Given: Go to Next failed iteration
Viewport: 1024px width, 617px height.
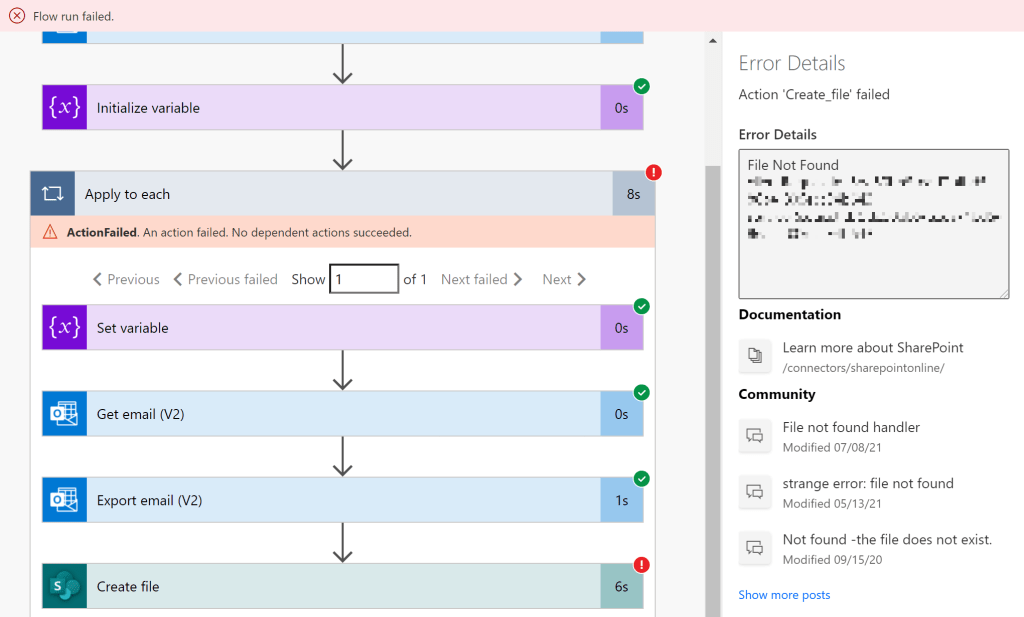Looking at the screenshot, I should [x=481, y=280].
